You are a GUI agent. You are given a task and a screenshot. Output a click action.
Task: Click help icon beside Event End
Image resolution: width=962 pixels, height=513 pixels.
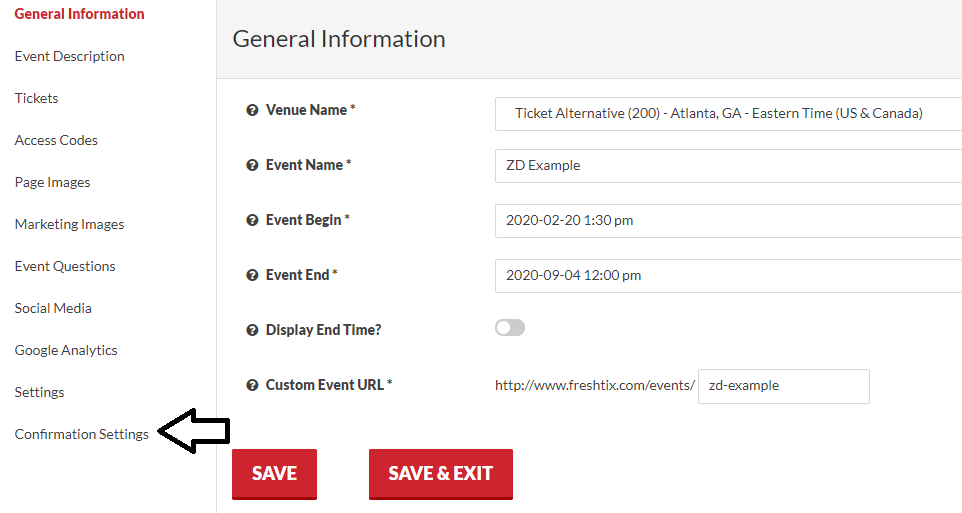point(252,276)
